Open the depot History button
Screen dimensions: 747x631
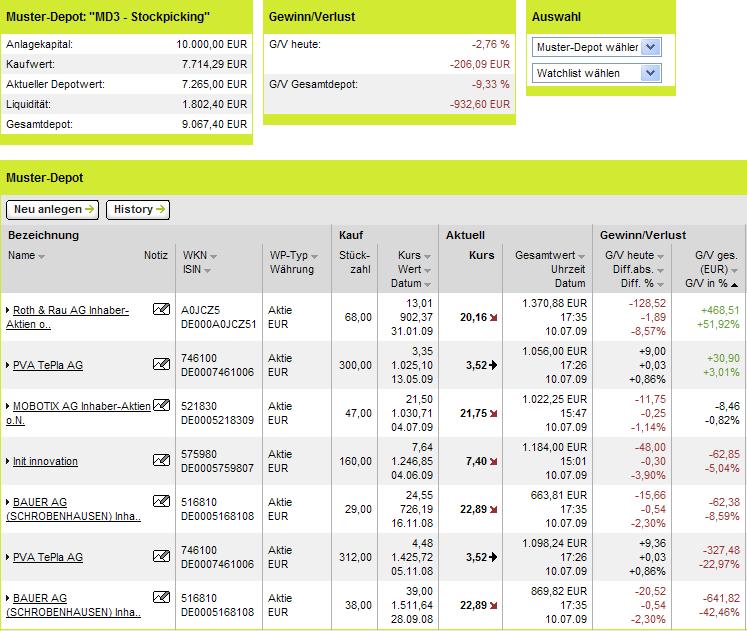(138, 210)
